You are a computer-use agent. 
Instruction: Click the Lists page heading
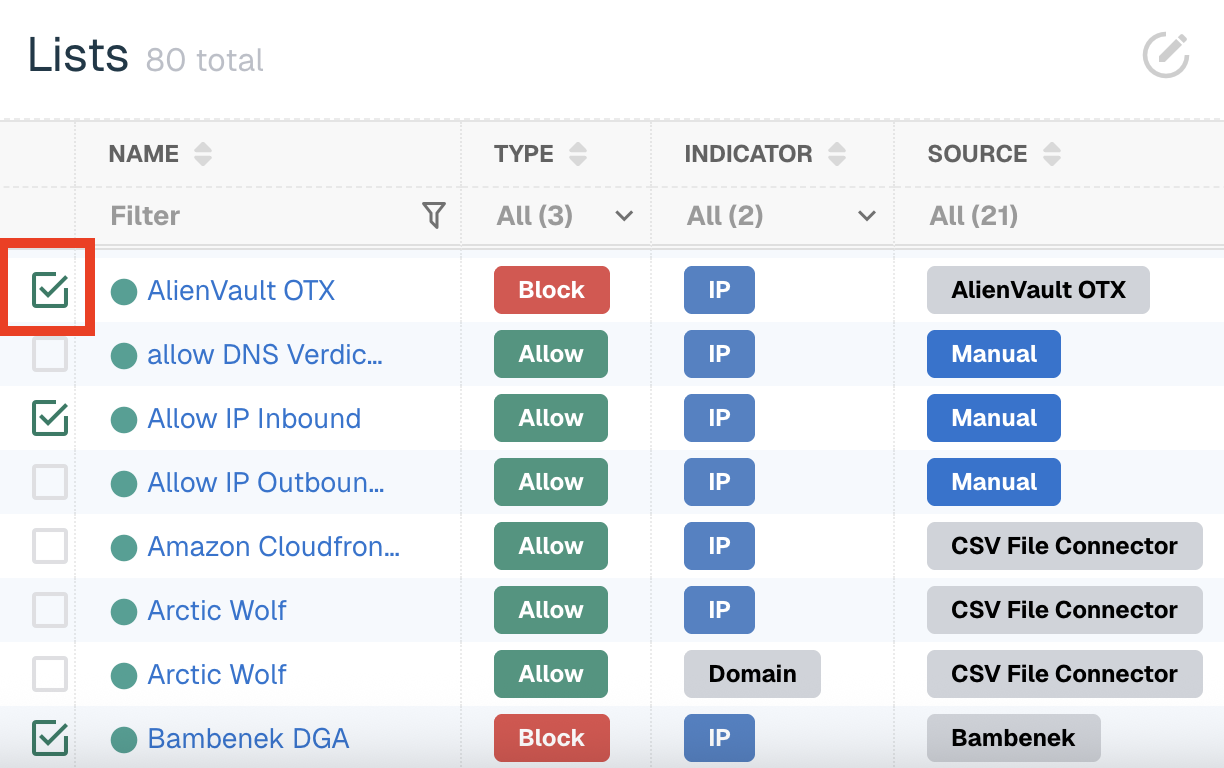pyautogui.click(x=78, y=55)
